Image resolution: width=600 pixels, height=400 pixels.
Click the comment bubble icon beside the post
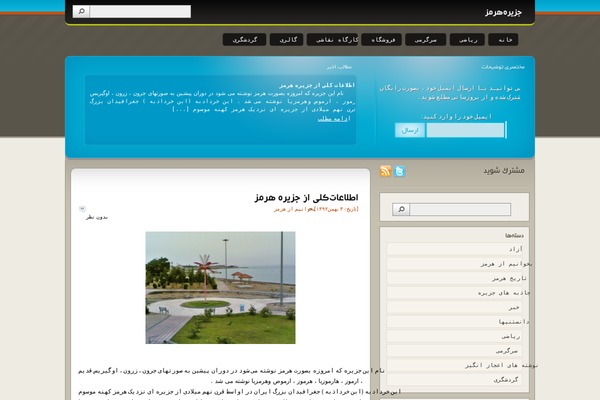point(82,209)
